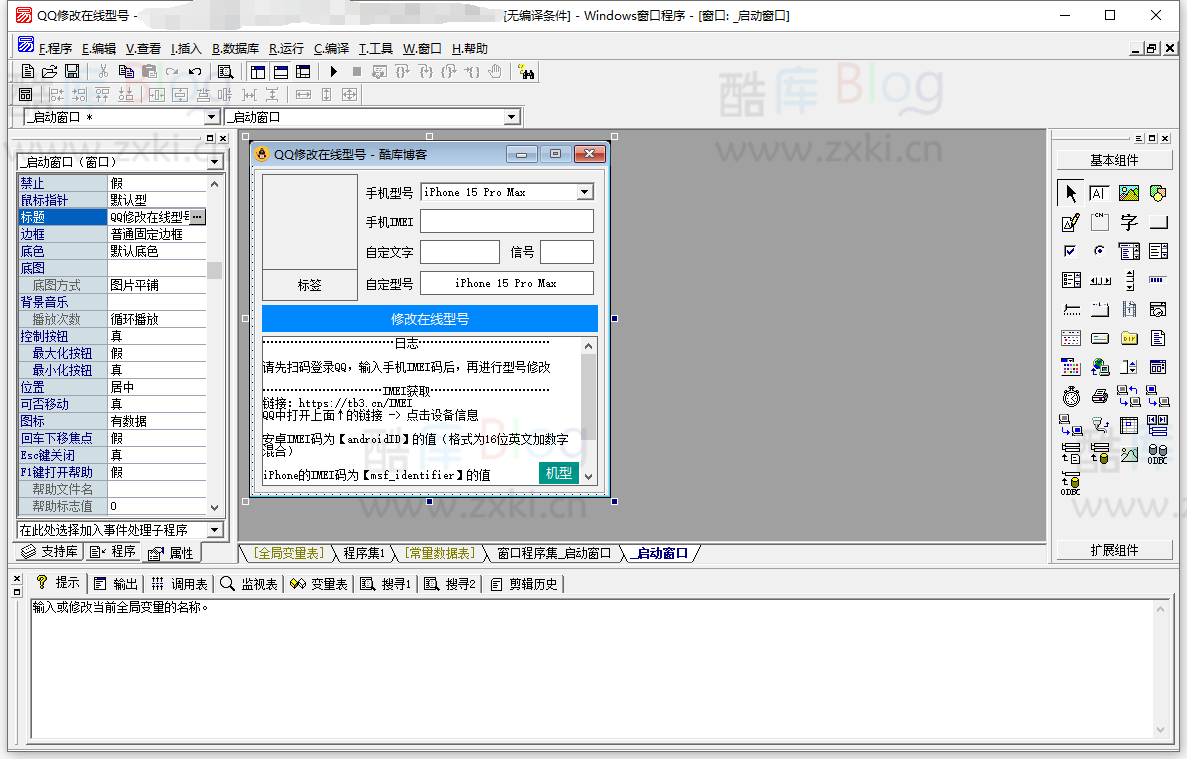Click the Open file folder icon

click(49, 72)
